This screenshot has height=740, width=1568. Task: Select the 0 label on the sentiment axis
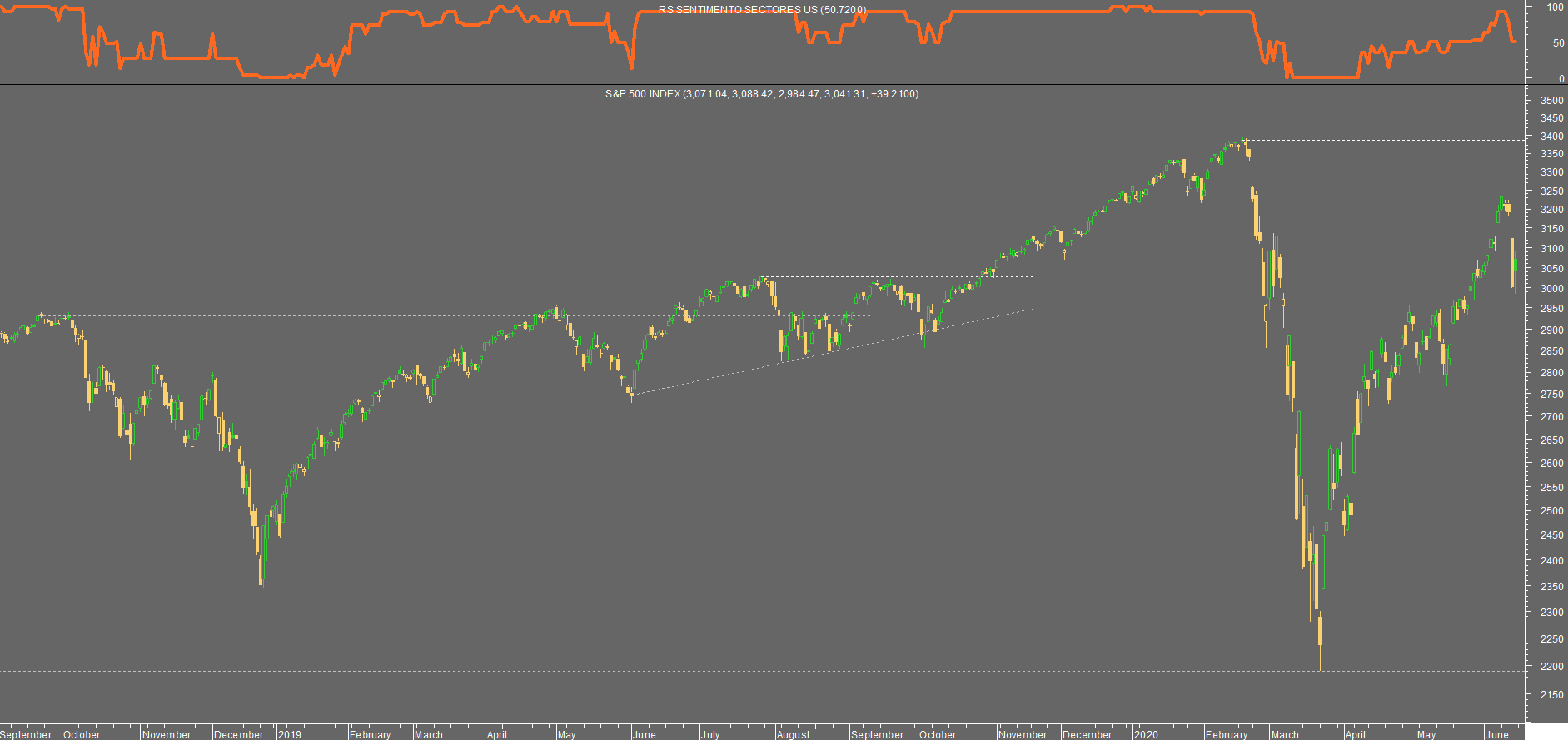pyautogui.click(x=1561, y=78)
